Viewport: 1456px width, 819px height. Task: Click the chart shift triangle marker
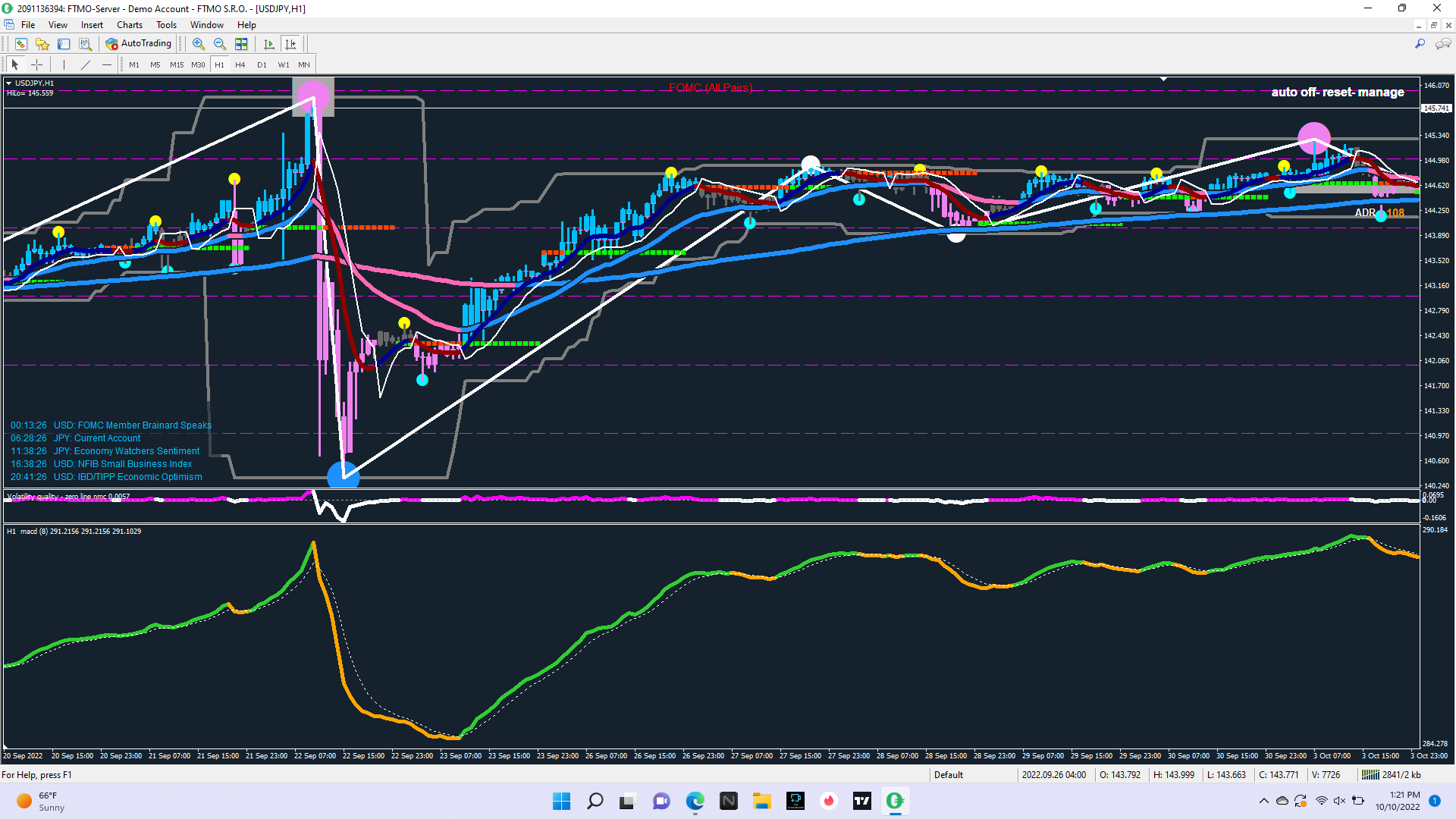(x=1163, y=79)
